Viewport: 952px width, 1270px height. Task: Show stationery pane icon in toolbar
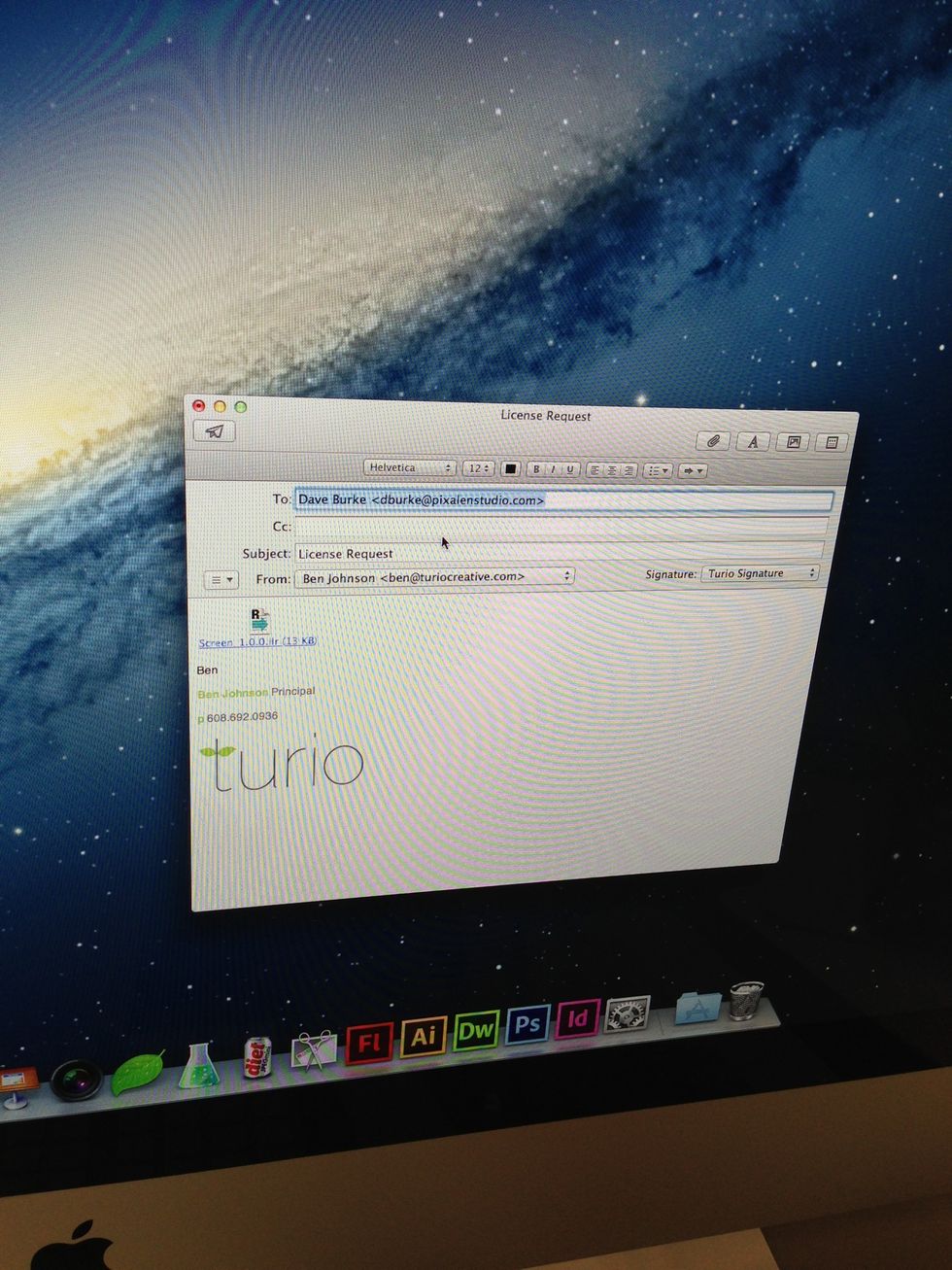[832, 442]
